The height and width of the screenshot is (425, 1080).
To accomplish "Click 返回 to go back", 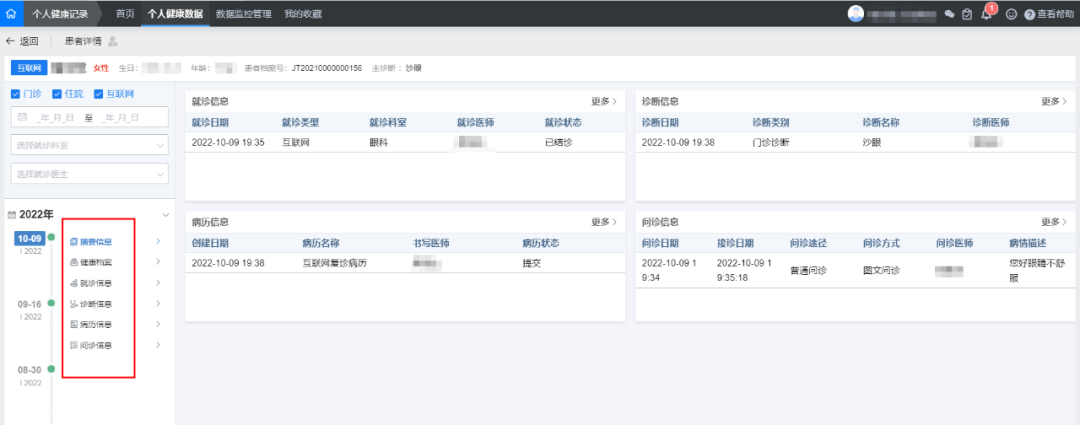I will (x=29, y=41).
